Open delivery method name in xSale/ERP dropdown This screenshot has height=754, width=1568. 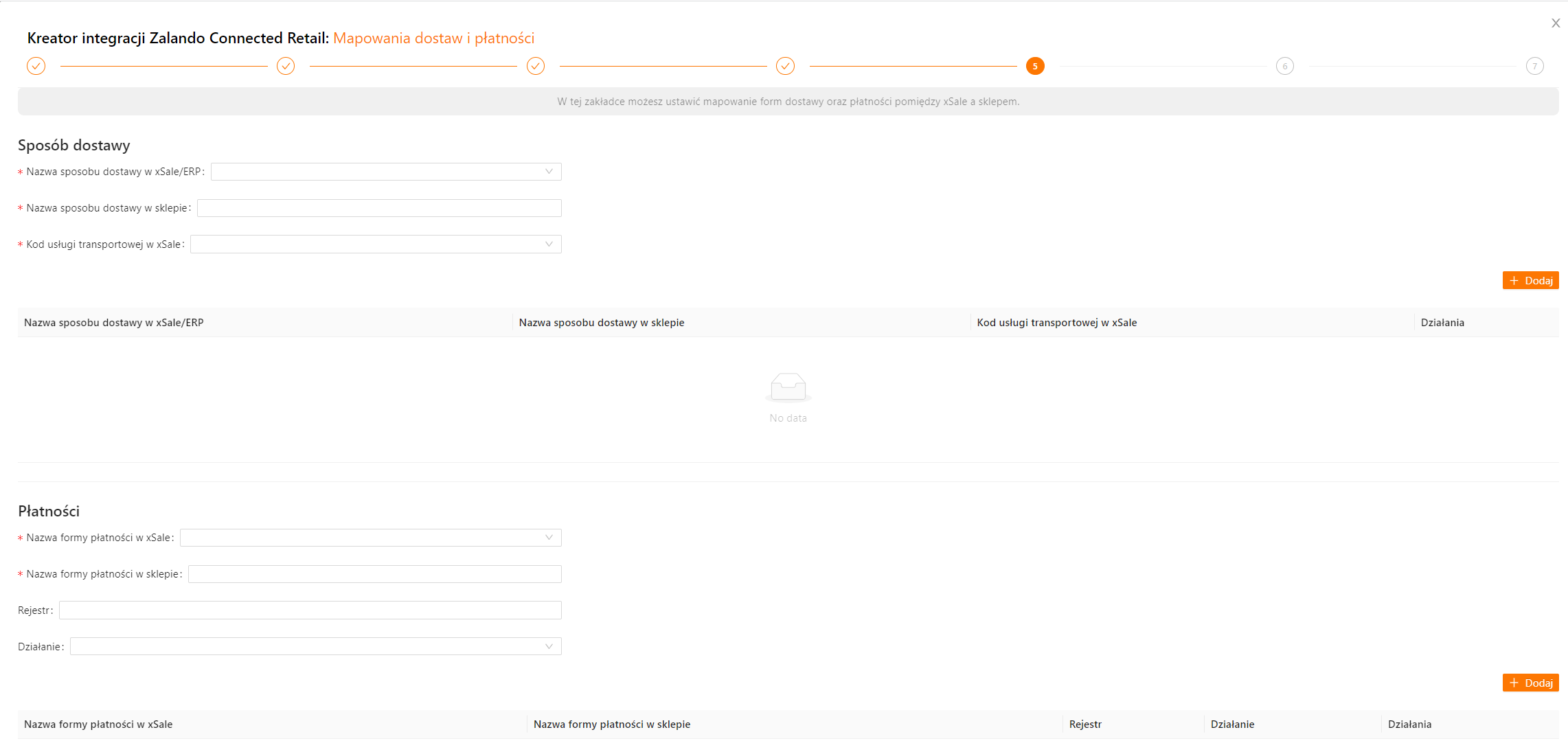click(385, 172)
